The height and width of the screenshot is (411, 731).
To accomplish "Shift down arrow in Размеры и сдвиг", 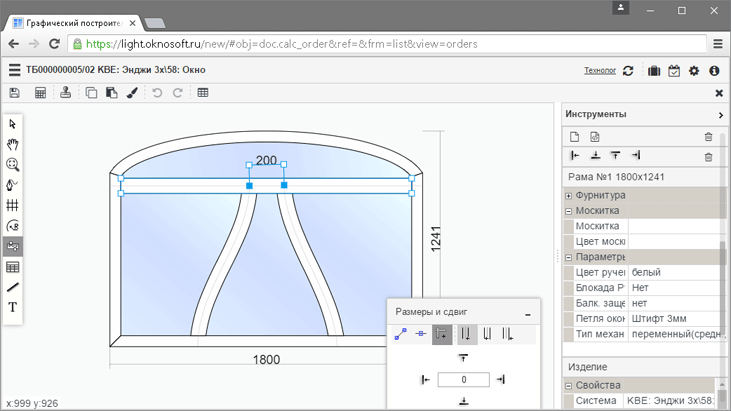I will pos(463,401).
